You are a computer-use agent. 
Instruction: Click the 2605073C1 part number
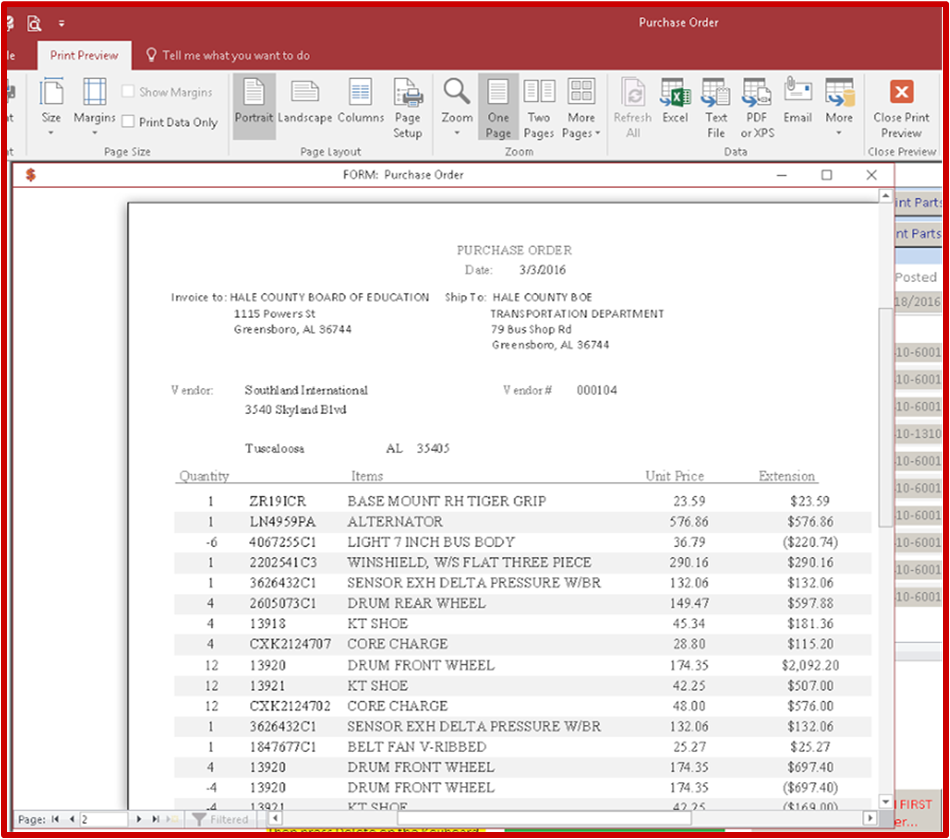point(283,603)
